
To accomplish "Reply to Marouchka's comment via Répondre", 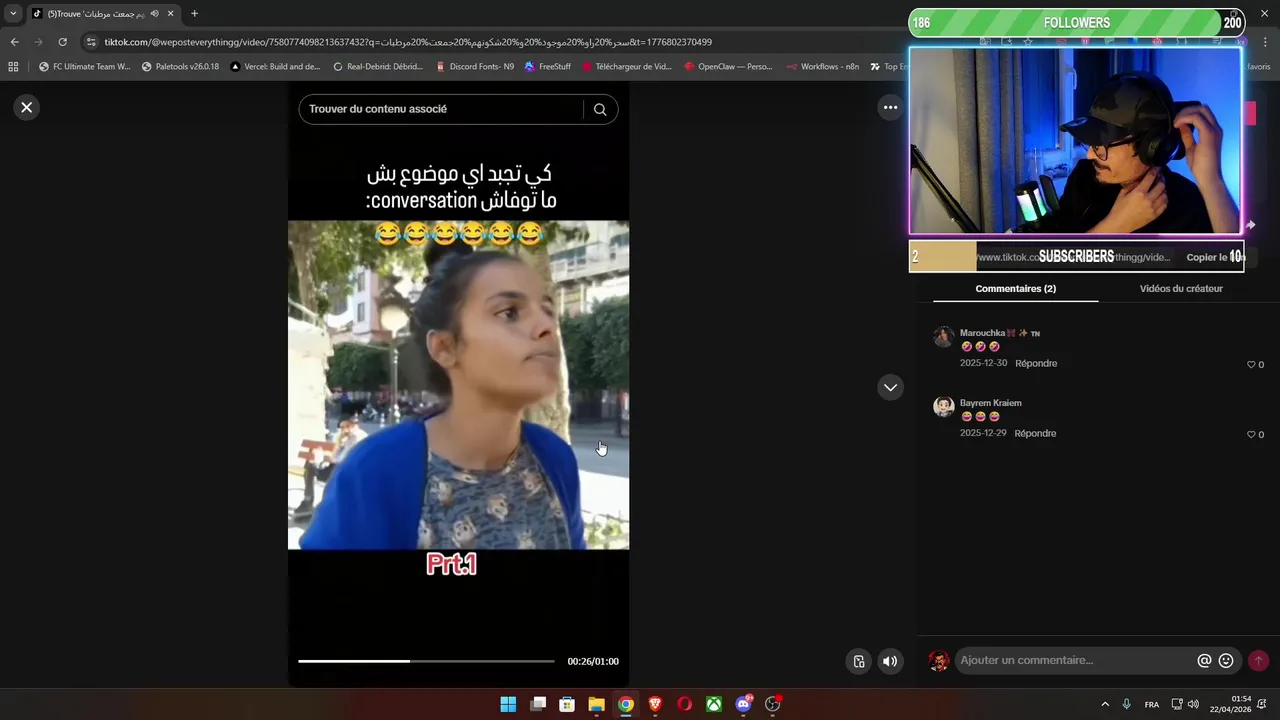I will (x=1035, y=363).
